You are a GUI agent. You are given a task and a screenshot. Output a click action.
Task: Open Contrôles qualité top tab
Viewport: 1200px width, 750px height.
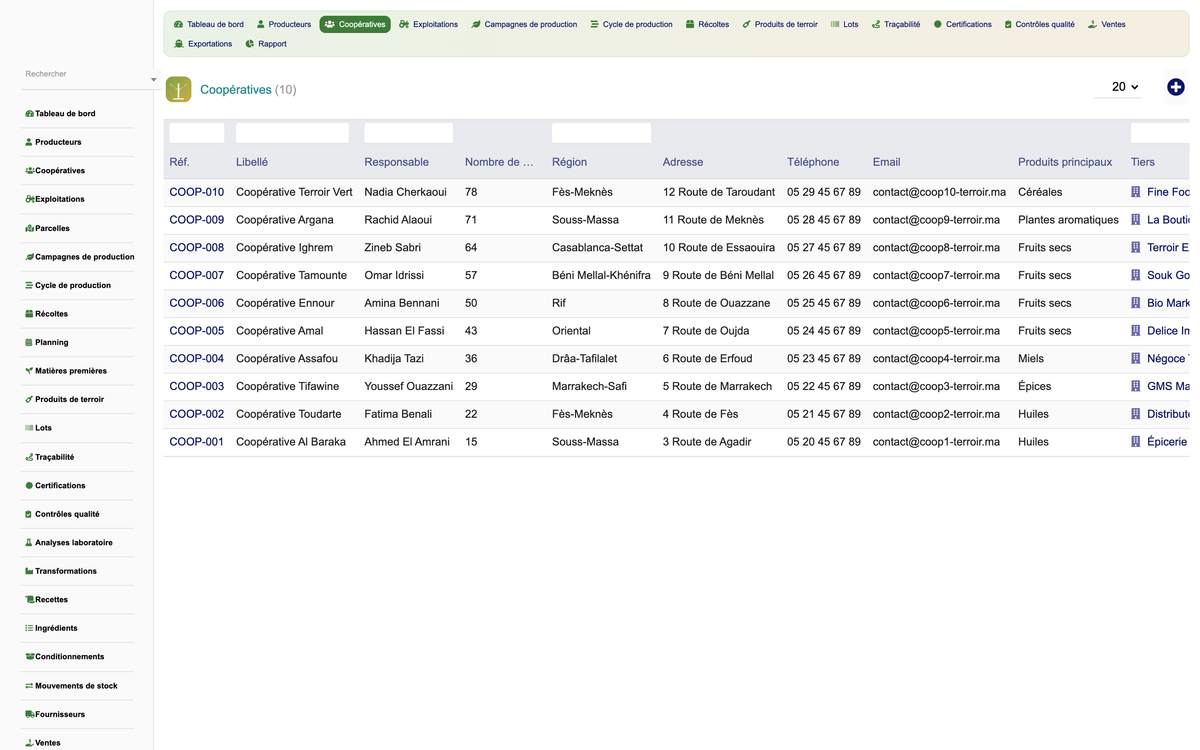(x=1040, y=24)
